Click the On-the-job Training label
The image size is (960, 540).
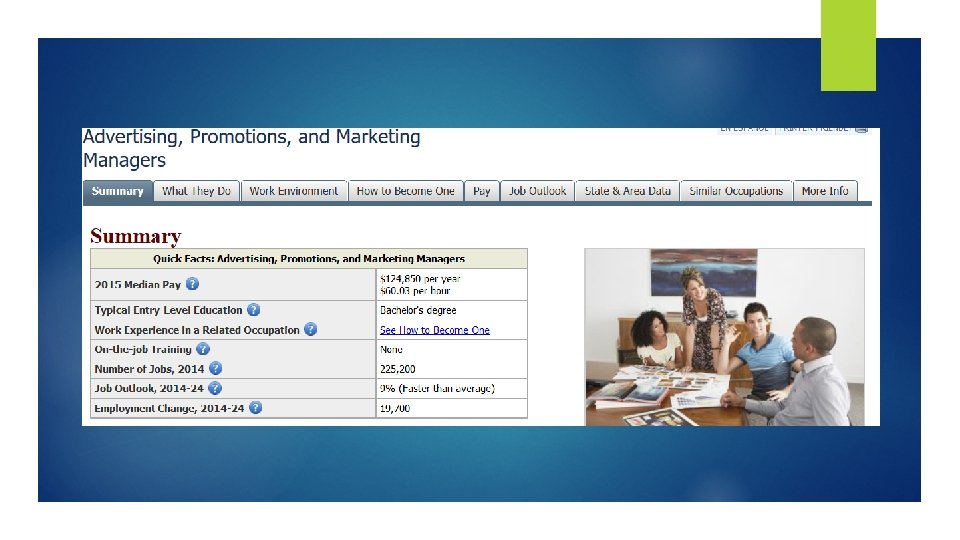(x=143, y=350)
